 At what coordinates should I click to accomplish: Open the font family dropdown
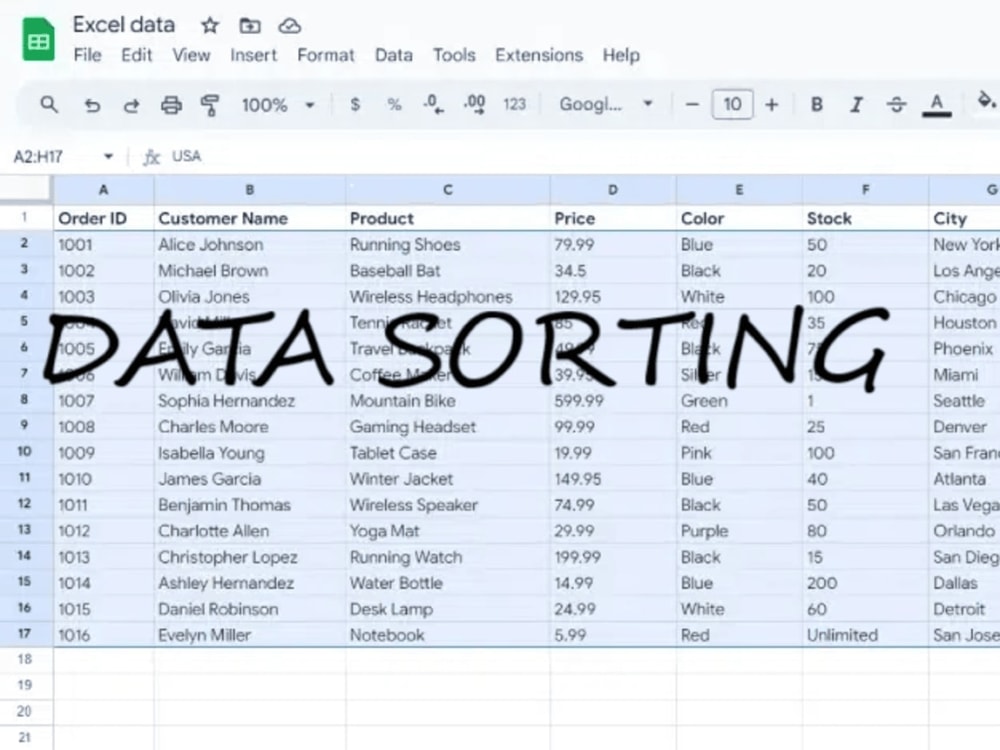pos(605,104)
